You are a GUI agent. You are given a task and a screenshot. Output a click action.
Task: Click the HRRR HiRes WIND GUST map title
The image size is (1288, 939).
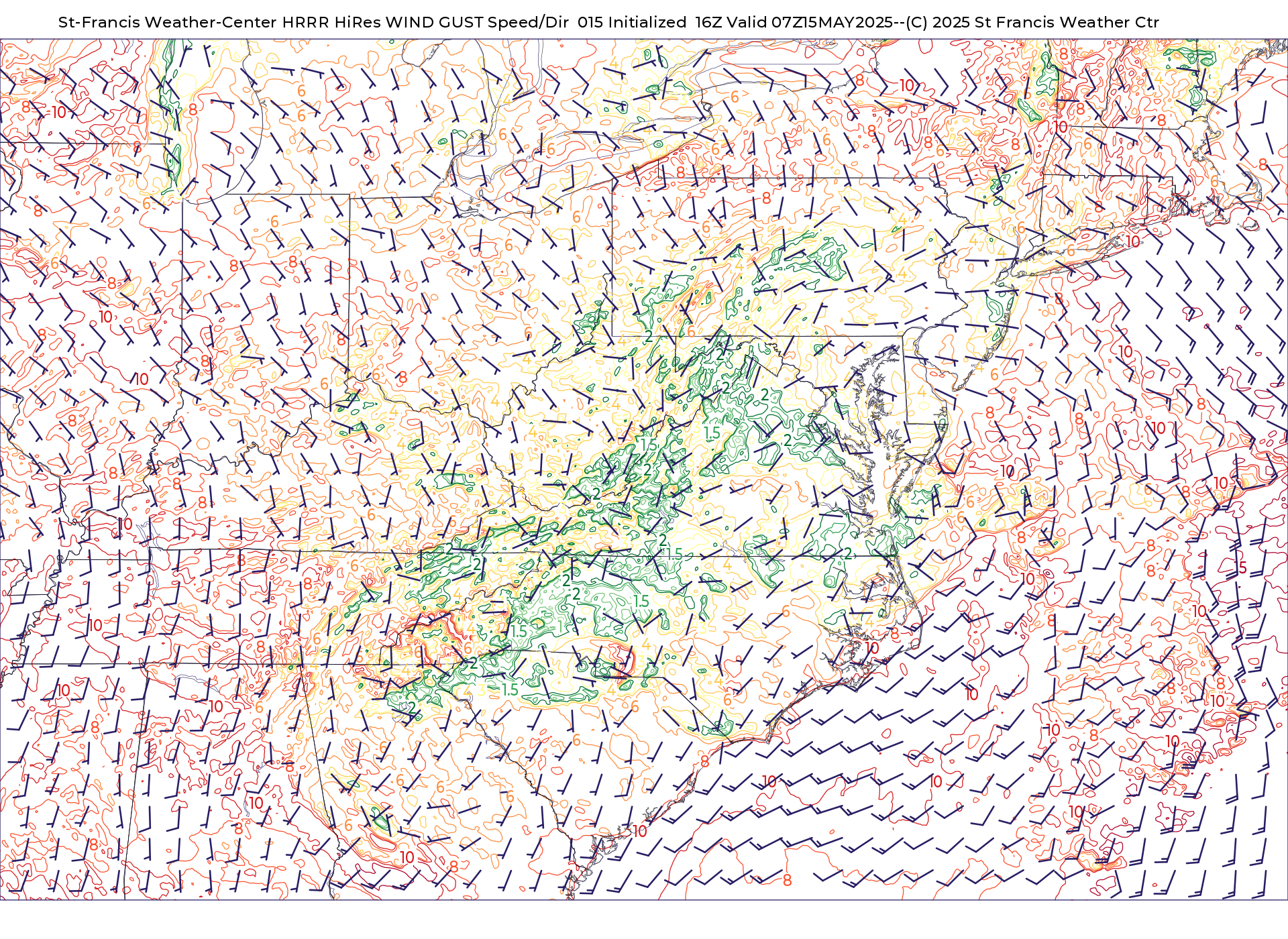tap(608, 22)
